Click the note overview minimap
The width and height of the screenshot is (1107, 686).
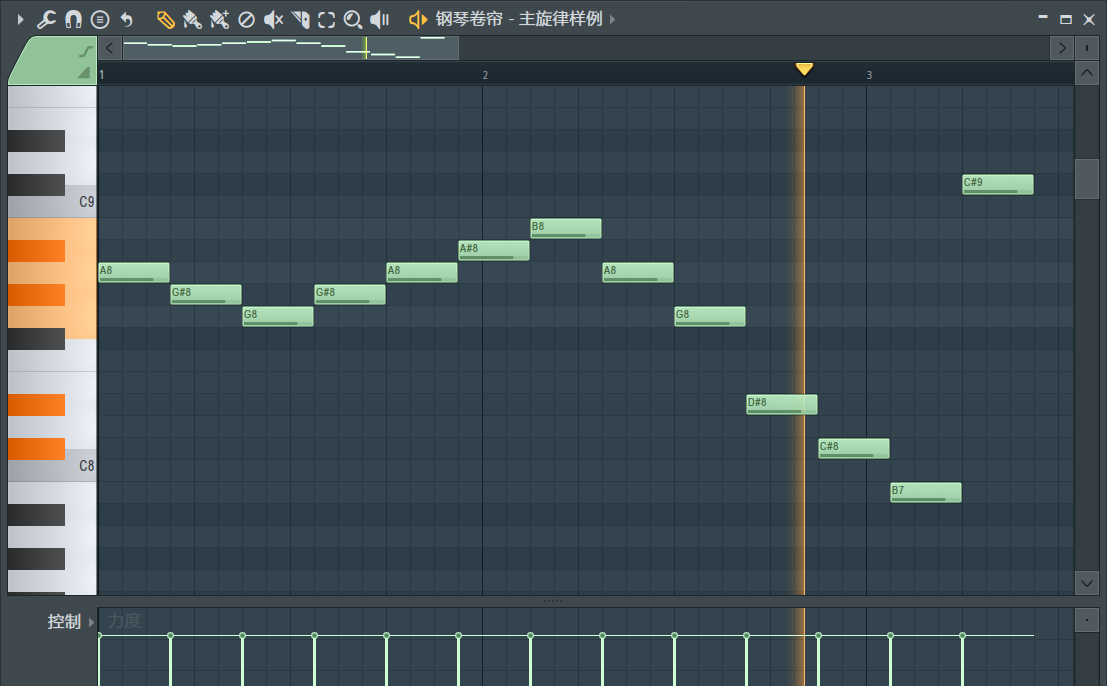(x=290, y=48)
